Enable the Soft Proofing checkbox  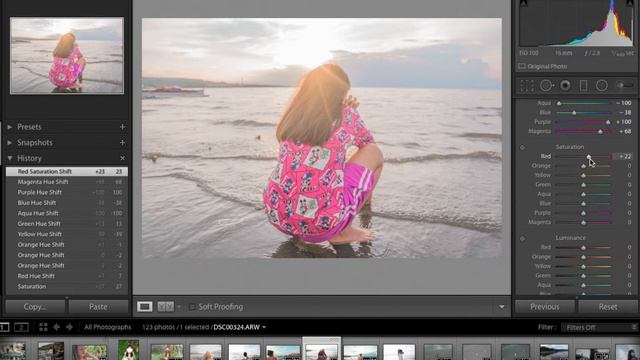[x=192, y=307]
